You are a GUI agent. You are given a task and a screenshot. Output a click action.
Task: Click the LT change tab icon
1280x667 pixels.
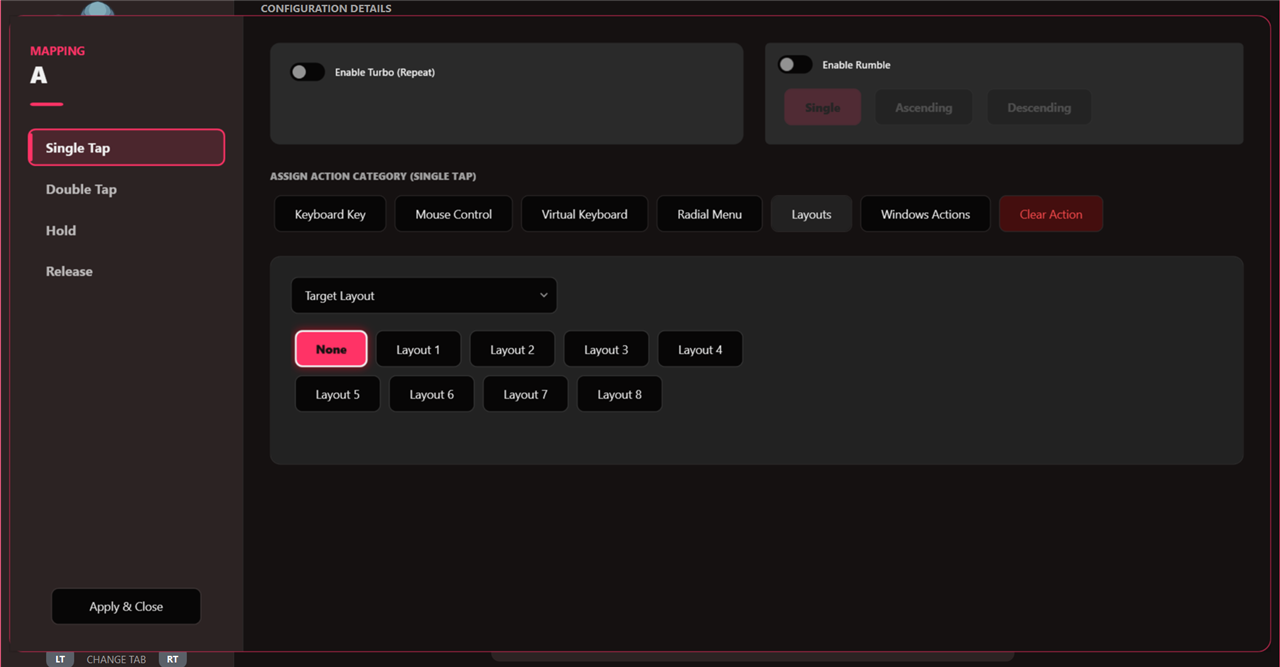click(60, 659)
